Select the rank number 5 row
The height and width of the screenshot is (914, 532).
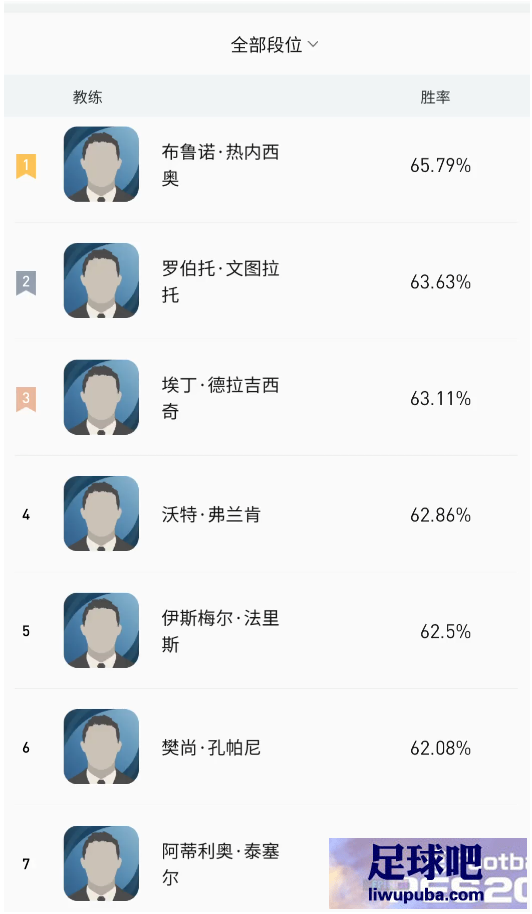pyautogui.click(x=266, y=631)
